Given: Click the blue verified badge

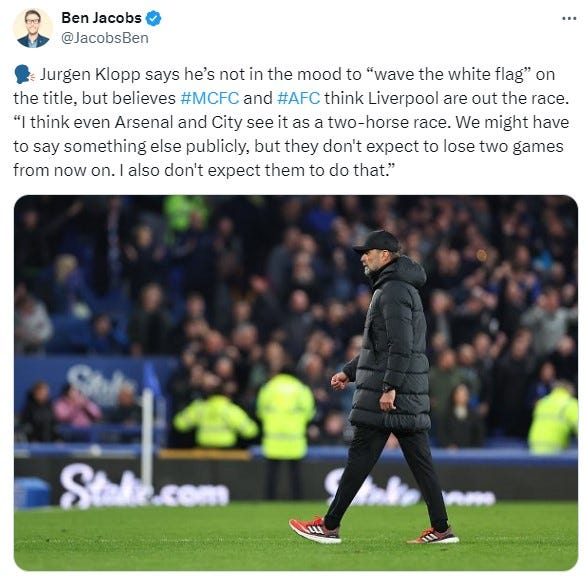Looking at the screenshot, I should click(153, 18).
